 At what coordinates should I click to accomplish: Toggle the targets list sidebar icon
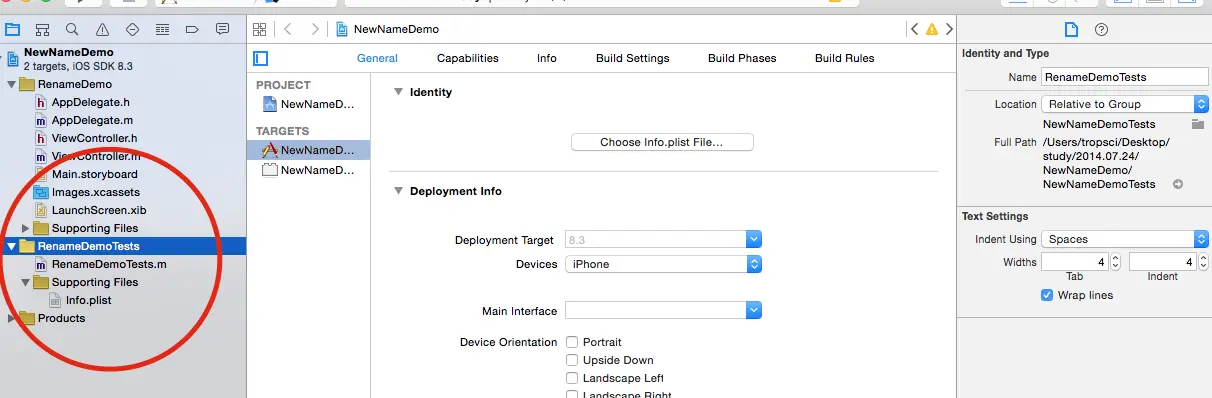(x=262, y=58)
